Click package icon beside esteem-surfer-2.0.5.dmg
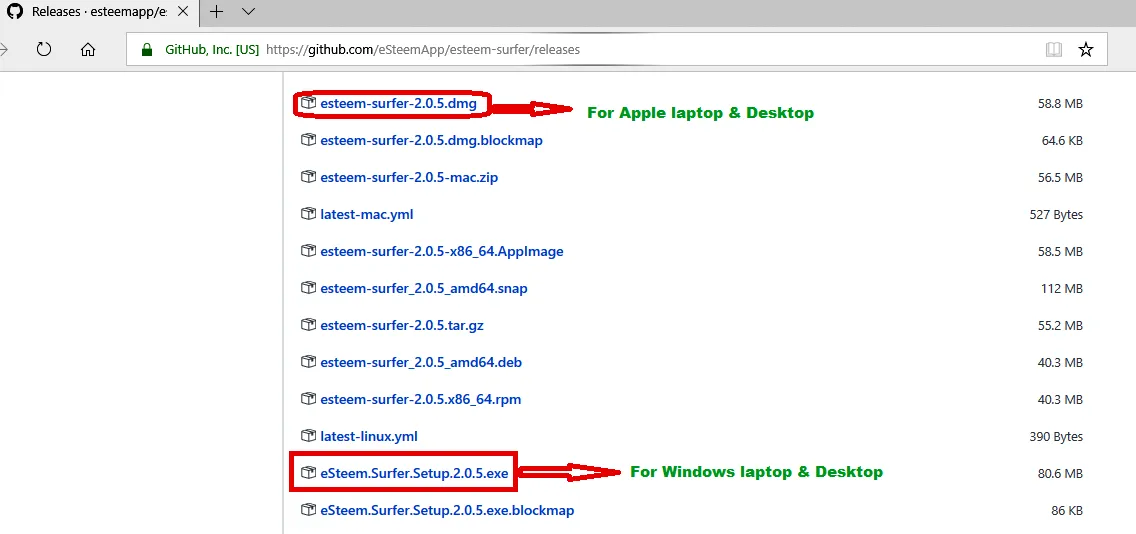 pyautogui.click(x=308, y=103)
